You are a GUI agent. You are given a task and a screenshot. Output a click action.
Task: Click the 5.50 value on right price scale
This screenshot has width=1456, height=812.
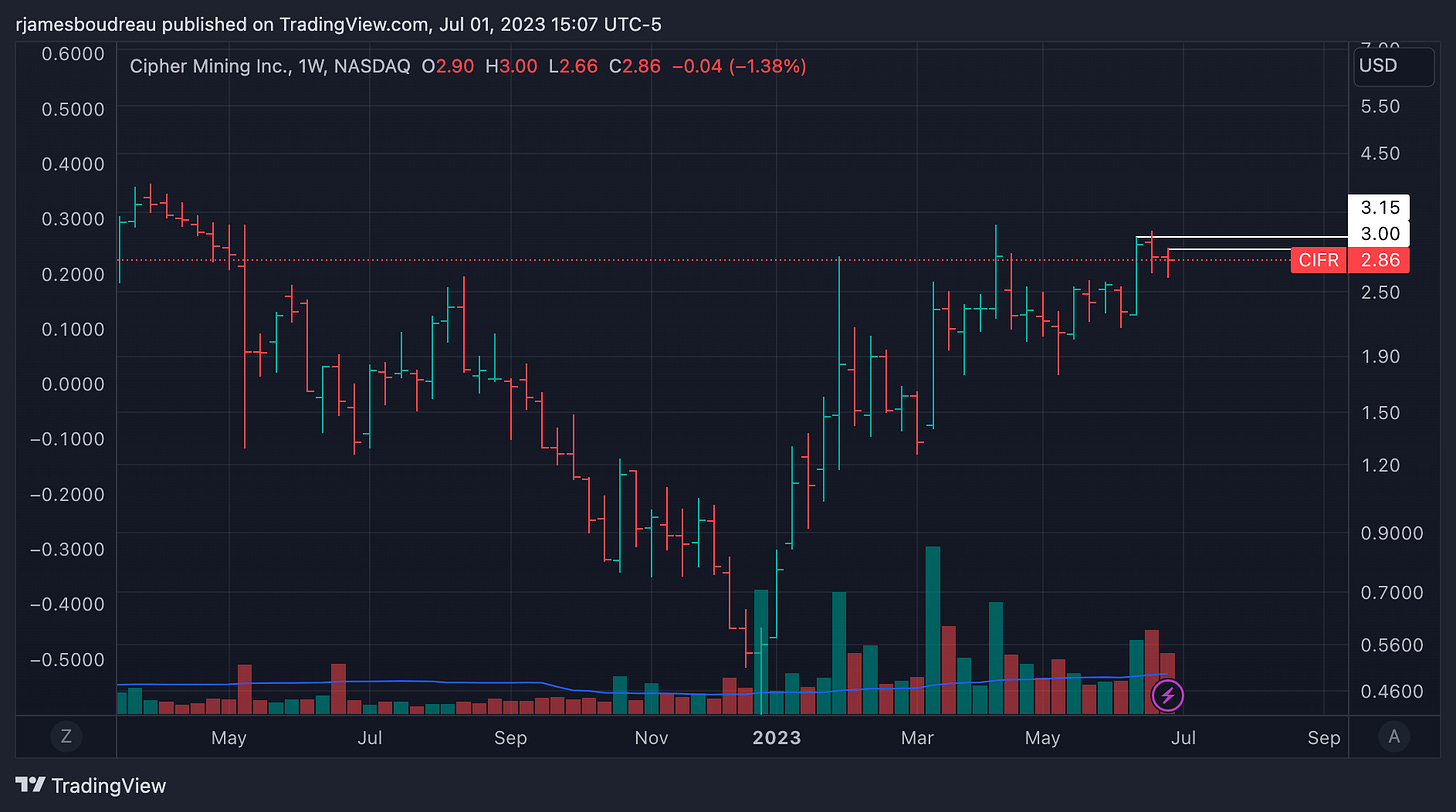(1378, 105)
